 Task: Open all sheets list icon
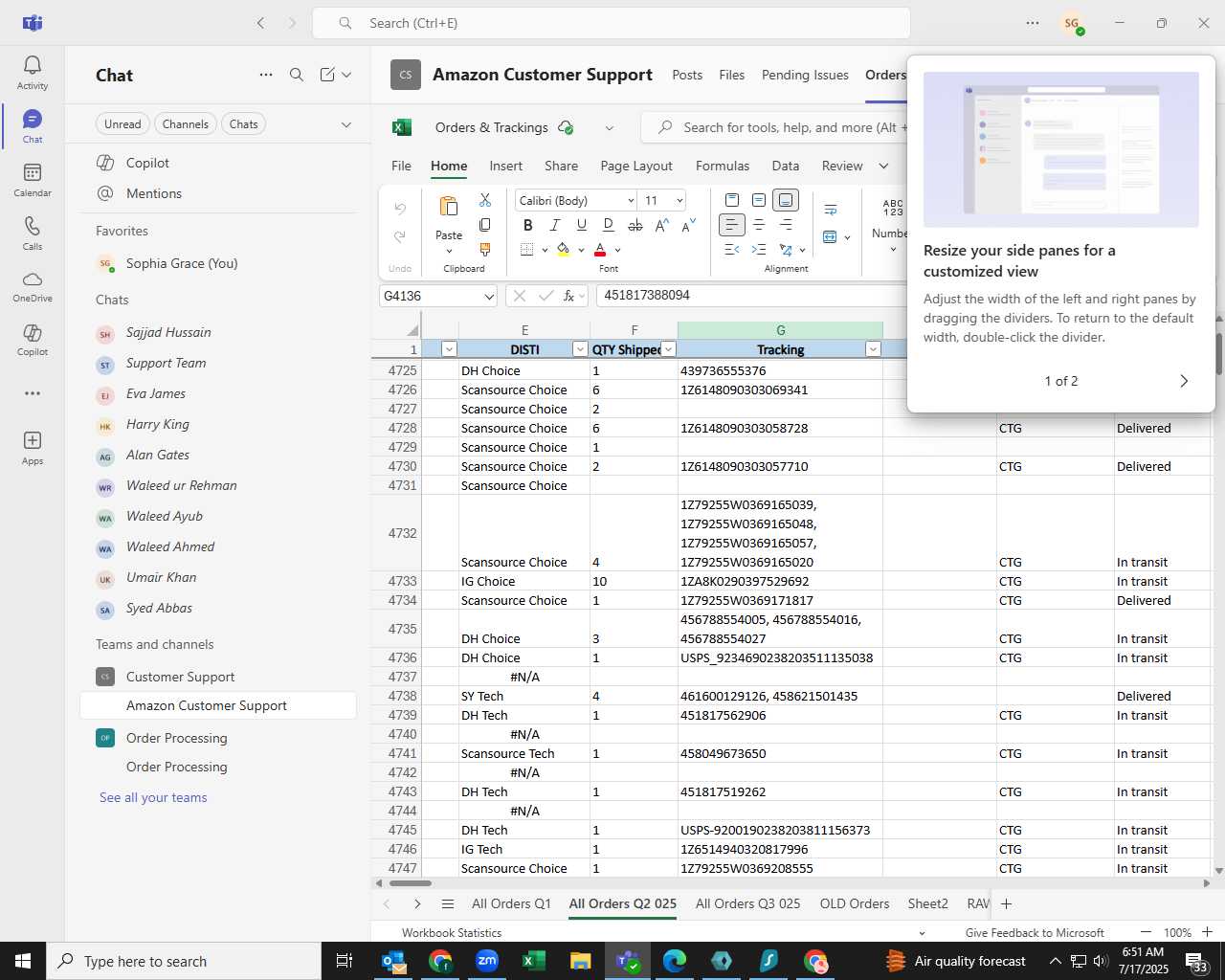tap(447, 903)
